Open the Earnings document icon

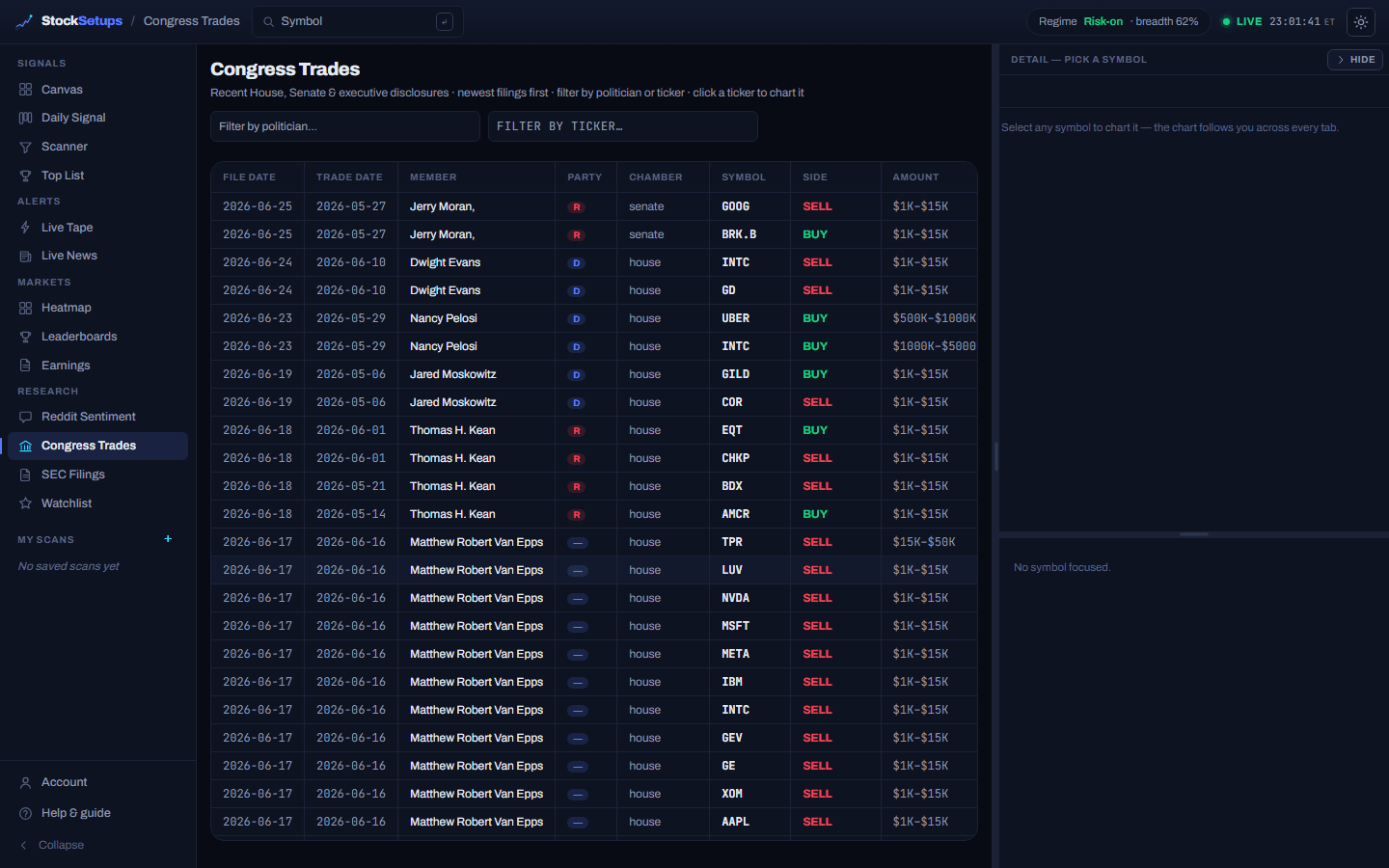(x=26, y=366)
